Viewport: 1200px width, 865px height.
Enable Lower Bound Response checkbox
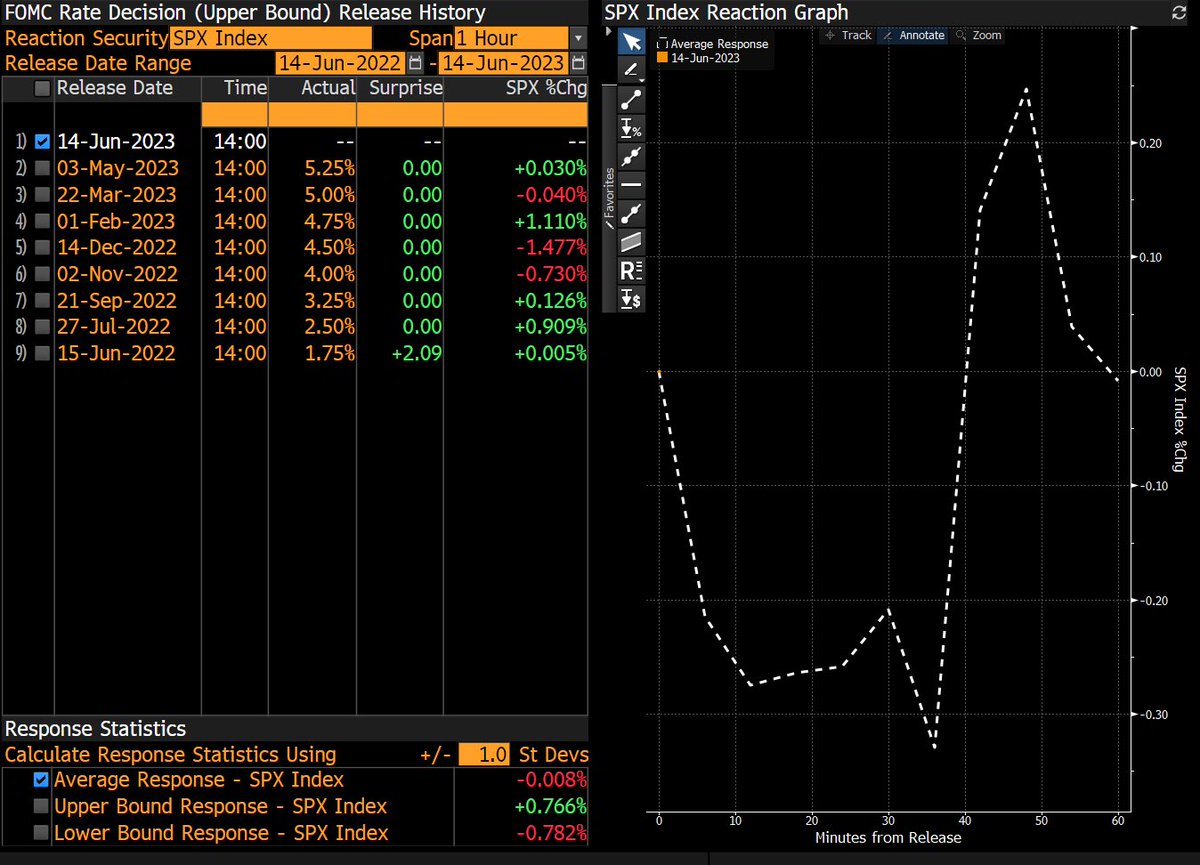pos(42,832)
